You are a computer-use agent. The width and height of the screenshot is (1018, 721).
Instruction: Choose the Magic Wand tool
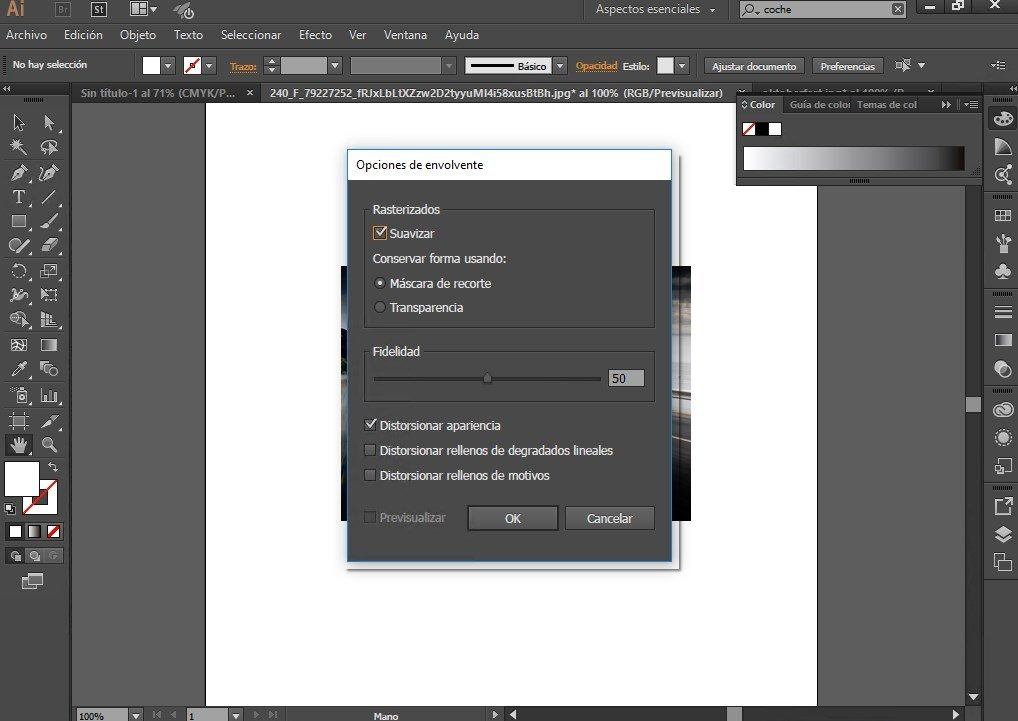point(19,147)
